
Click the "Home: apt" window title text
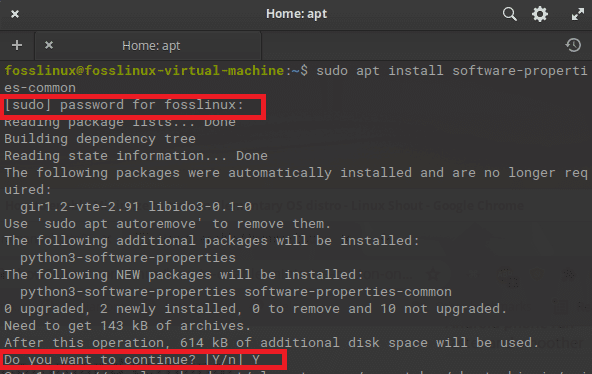296,14
